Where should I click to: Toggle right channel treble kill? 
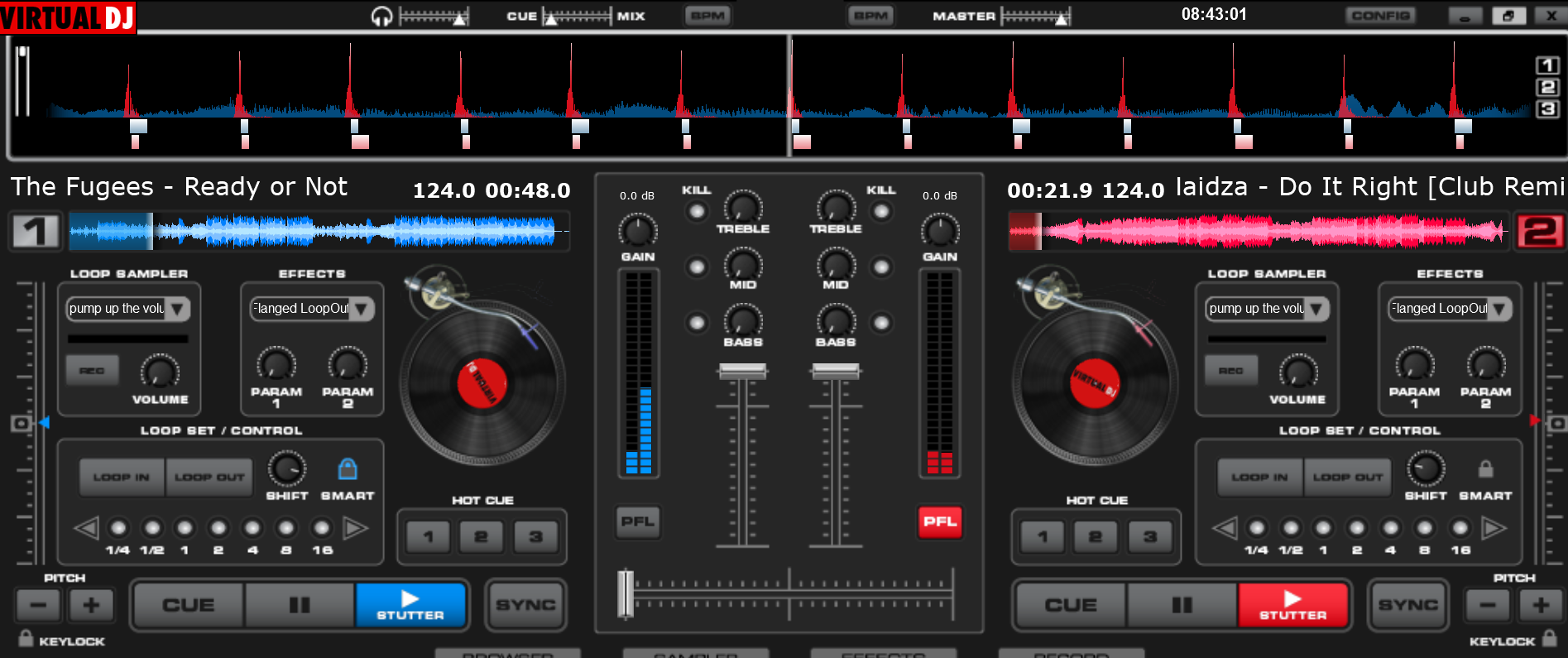(882, 212)
